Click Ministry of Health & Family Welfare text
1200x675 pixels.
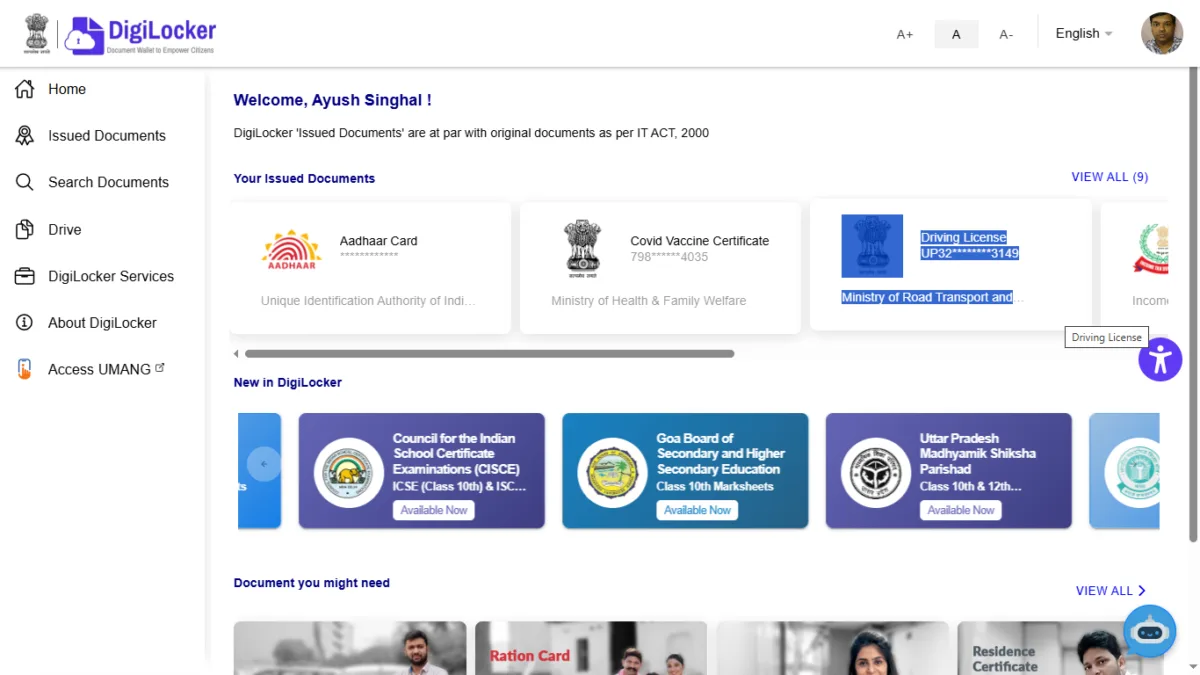(649, 301)
